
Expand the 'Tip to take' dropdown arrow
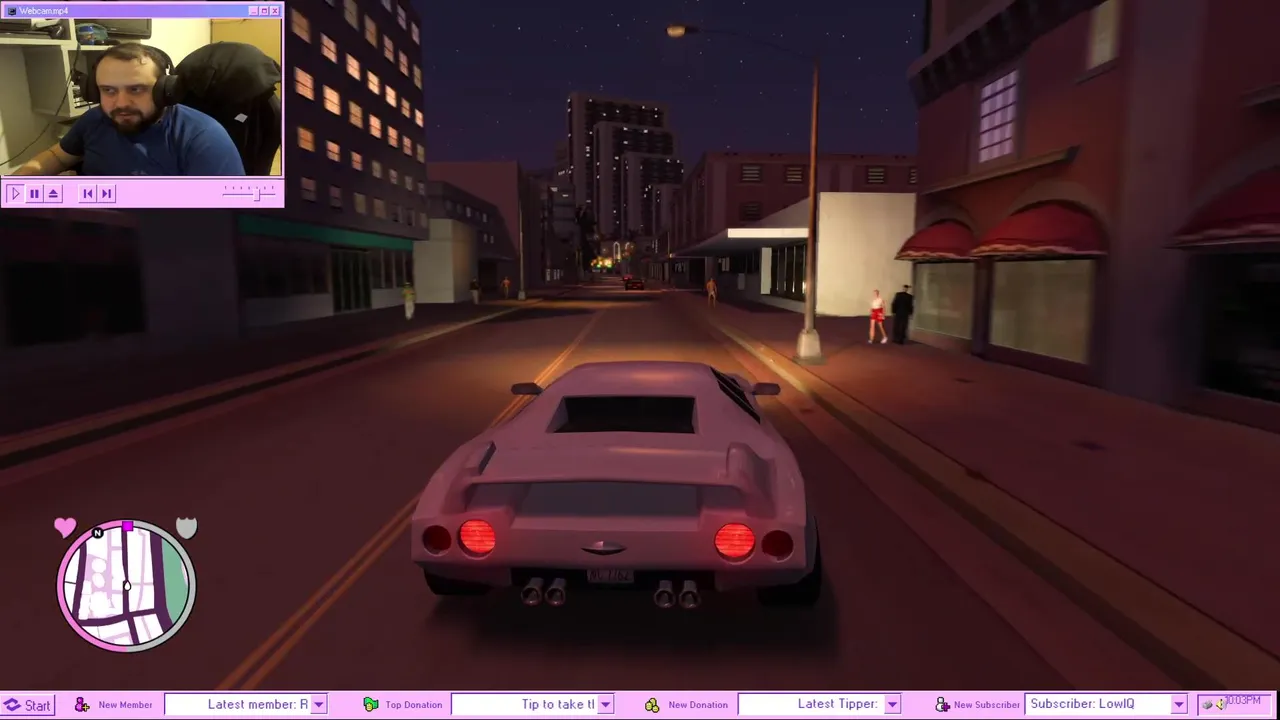tap(605, 704)
